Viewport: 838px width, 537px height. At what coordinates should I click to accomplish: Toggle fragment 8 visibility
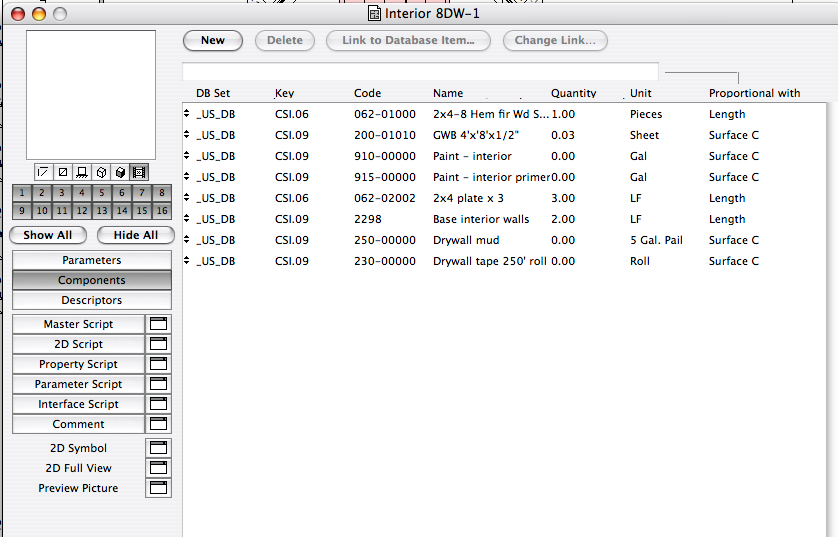click(x=161, y=193)
